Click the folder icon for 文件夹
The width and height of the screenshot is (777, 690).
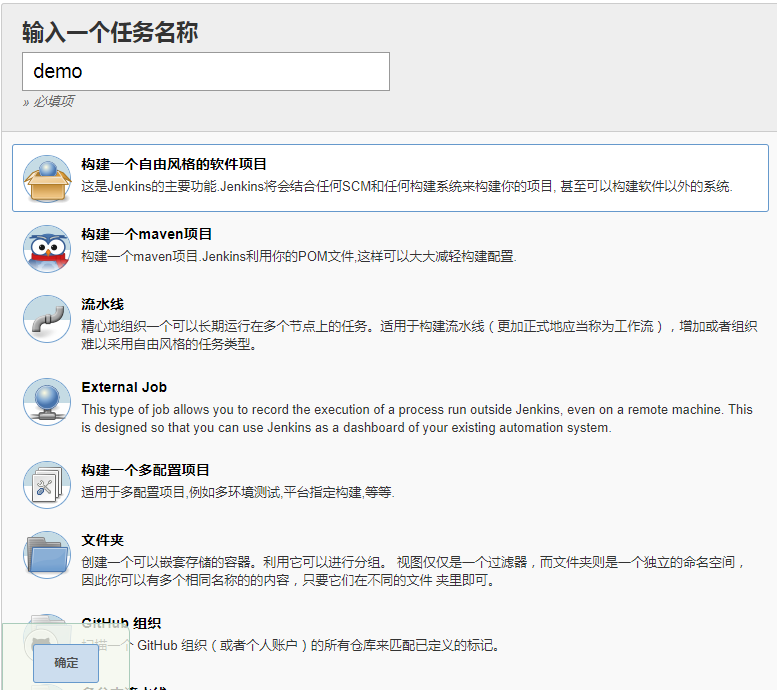pos(47,555)
